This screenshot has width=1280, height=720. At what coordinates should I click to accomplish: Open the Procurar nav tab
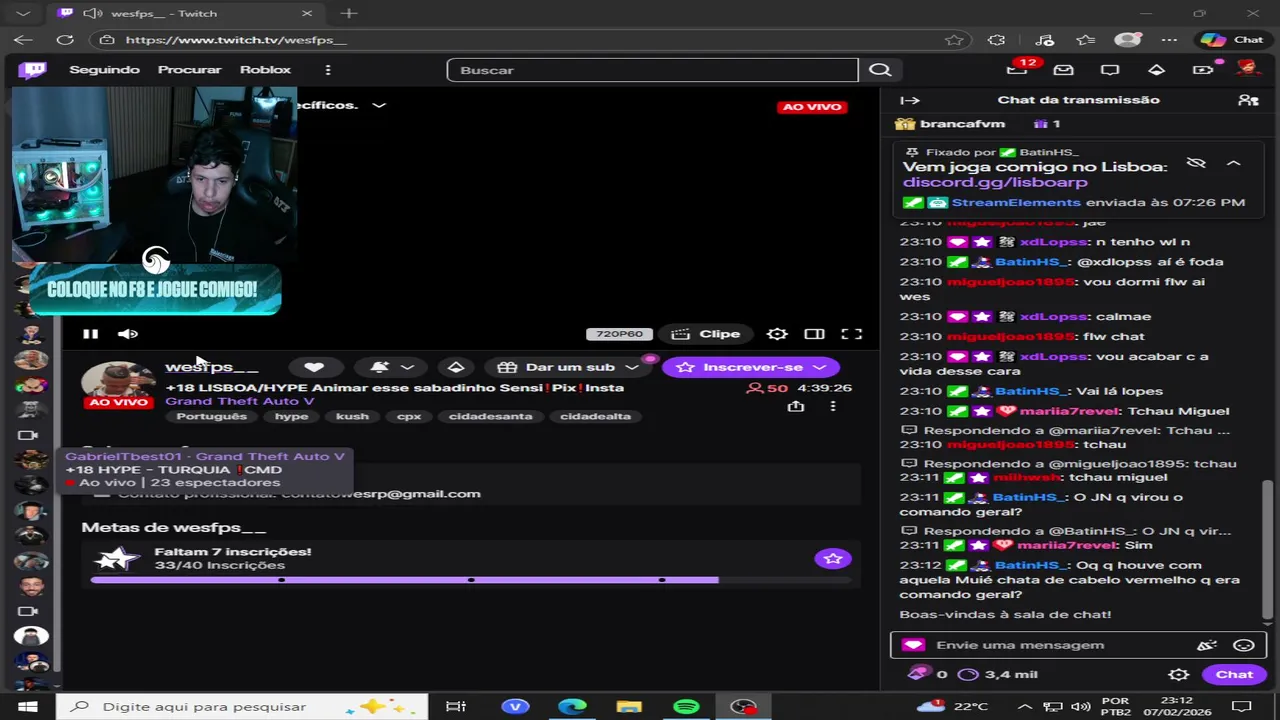(x=189, y=70)
